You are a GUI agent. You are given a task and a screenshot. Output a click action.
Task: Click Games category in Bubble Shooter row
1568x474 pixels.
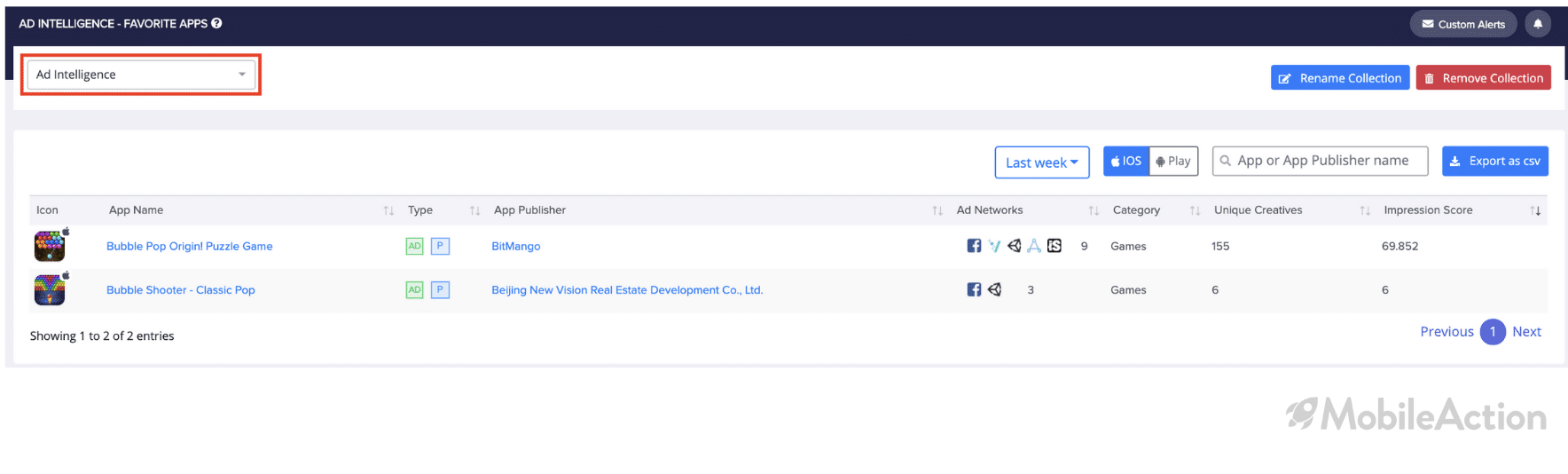click(1128, 289)
